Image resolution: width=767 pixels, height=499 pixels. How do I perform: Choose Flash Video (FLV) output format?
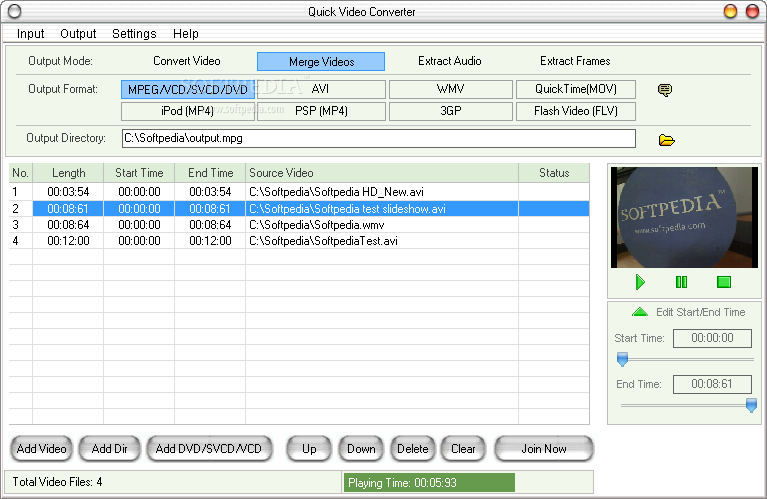(x=576, y=112)
